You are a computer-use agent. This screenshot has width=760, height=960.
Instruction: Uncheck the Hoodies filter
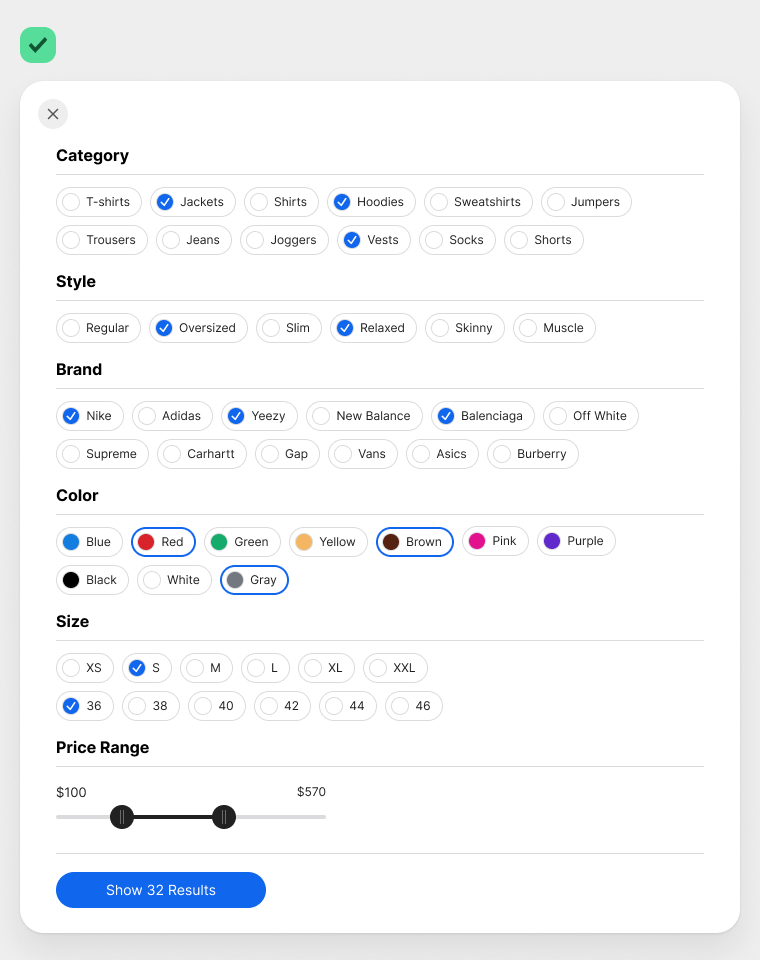(371, 201)
